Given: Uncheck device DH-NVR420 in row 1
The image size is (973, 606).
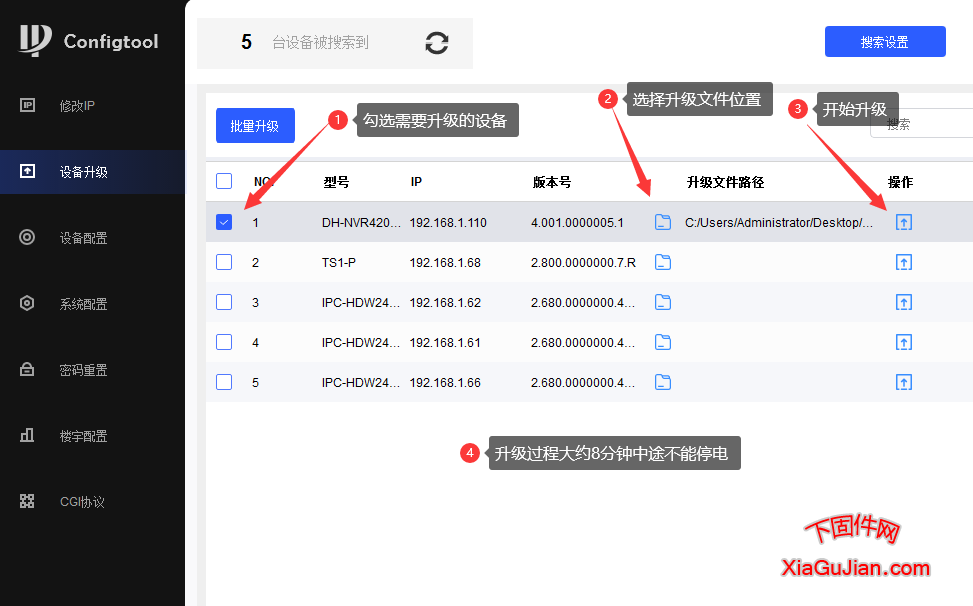Looking at the screenshot, I should pyautogui.click(x=224, y=222).
